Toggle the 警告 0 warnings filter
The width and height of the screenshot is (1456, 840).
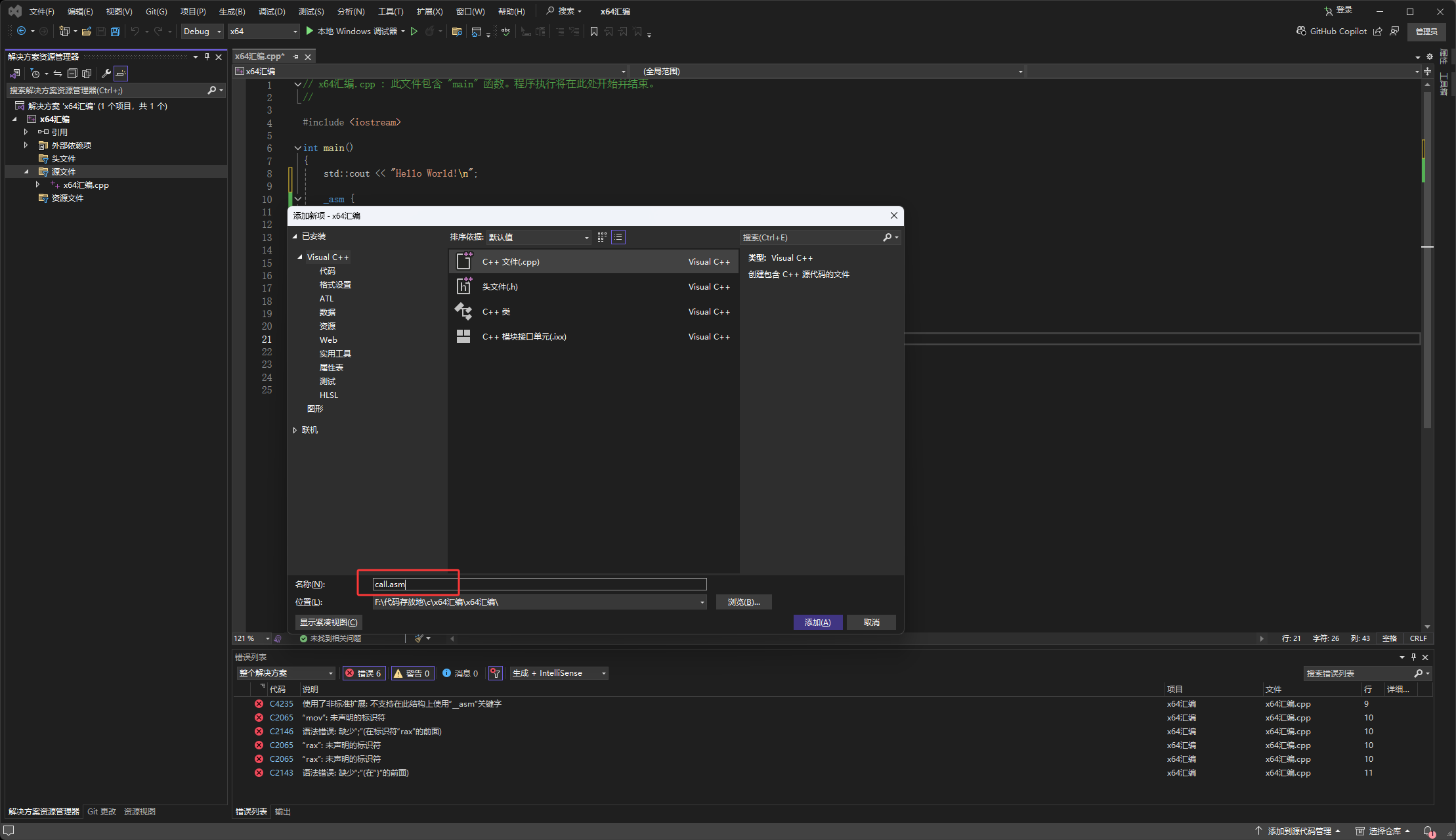[412, 673]
